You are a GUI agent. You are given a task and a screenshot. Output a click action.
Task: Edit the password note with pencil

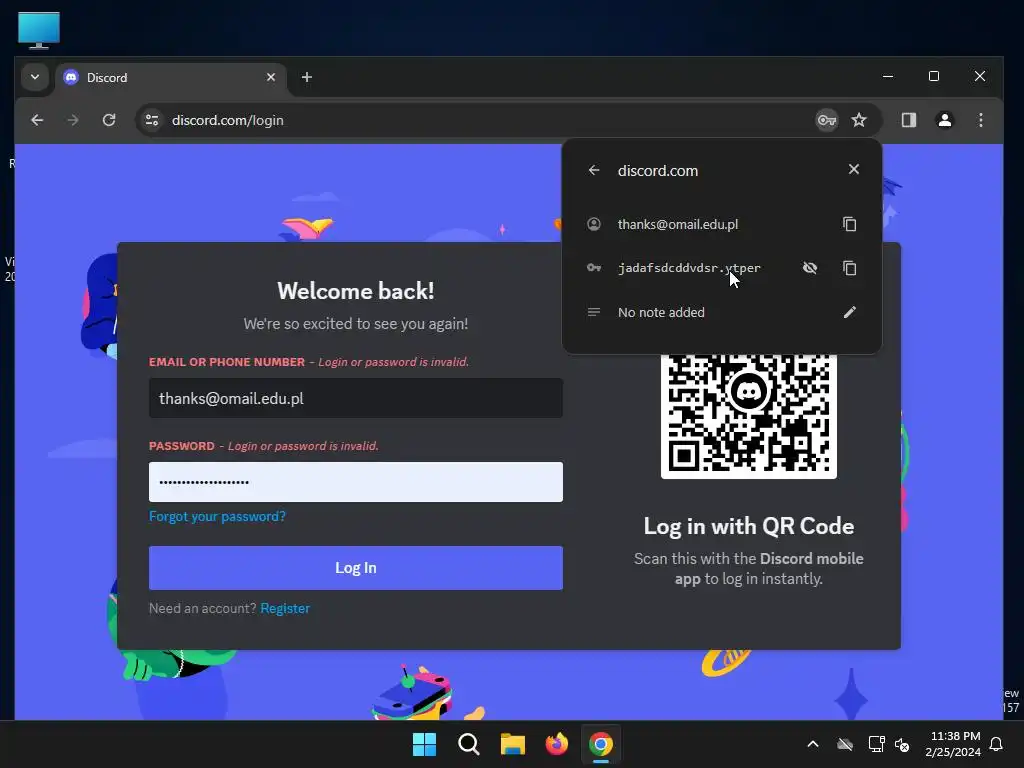click(849, 312)
